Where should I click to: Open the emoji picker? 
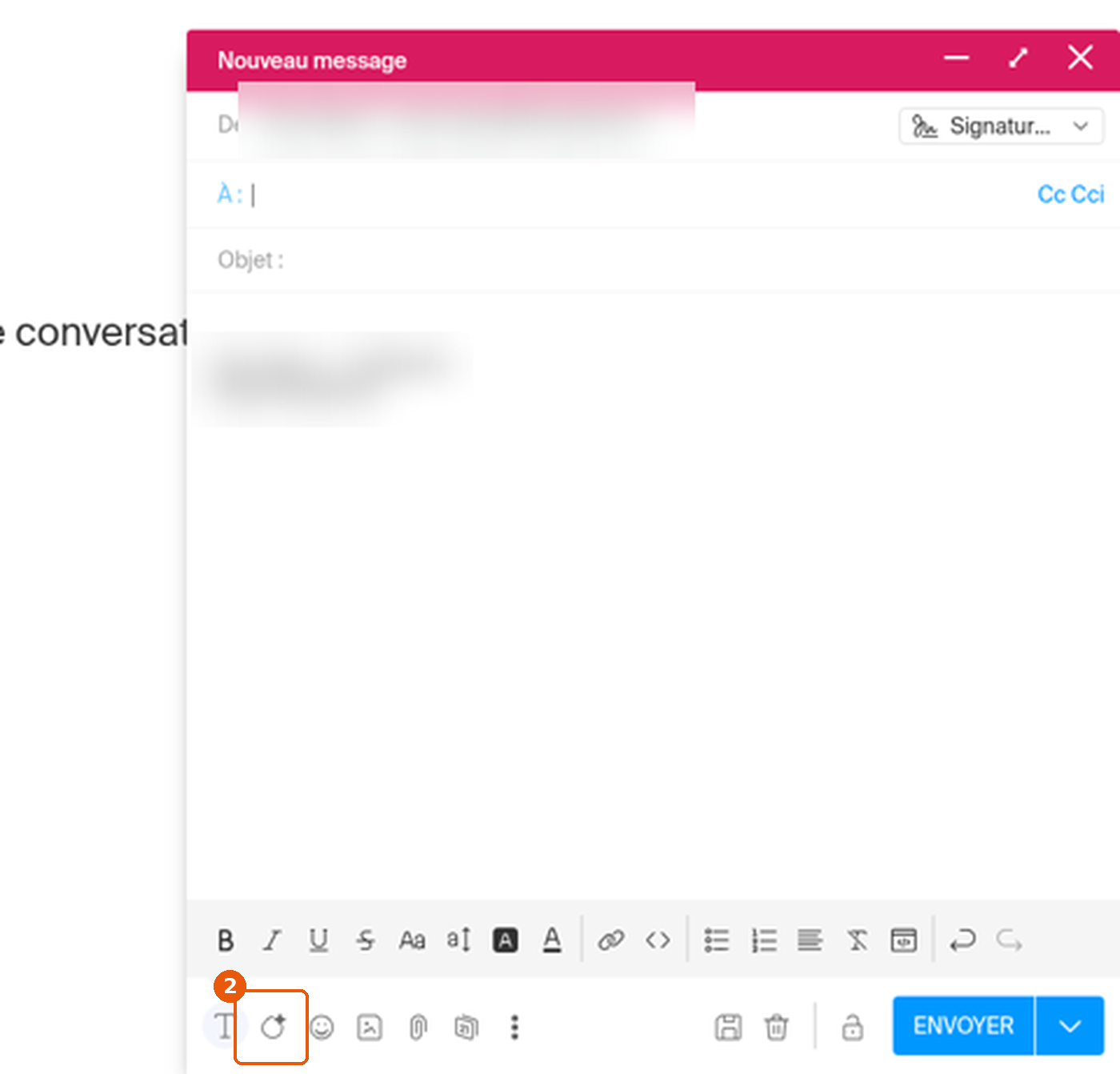[x=322, y=1027]
